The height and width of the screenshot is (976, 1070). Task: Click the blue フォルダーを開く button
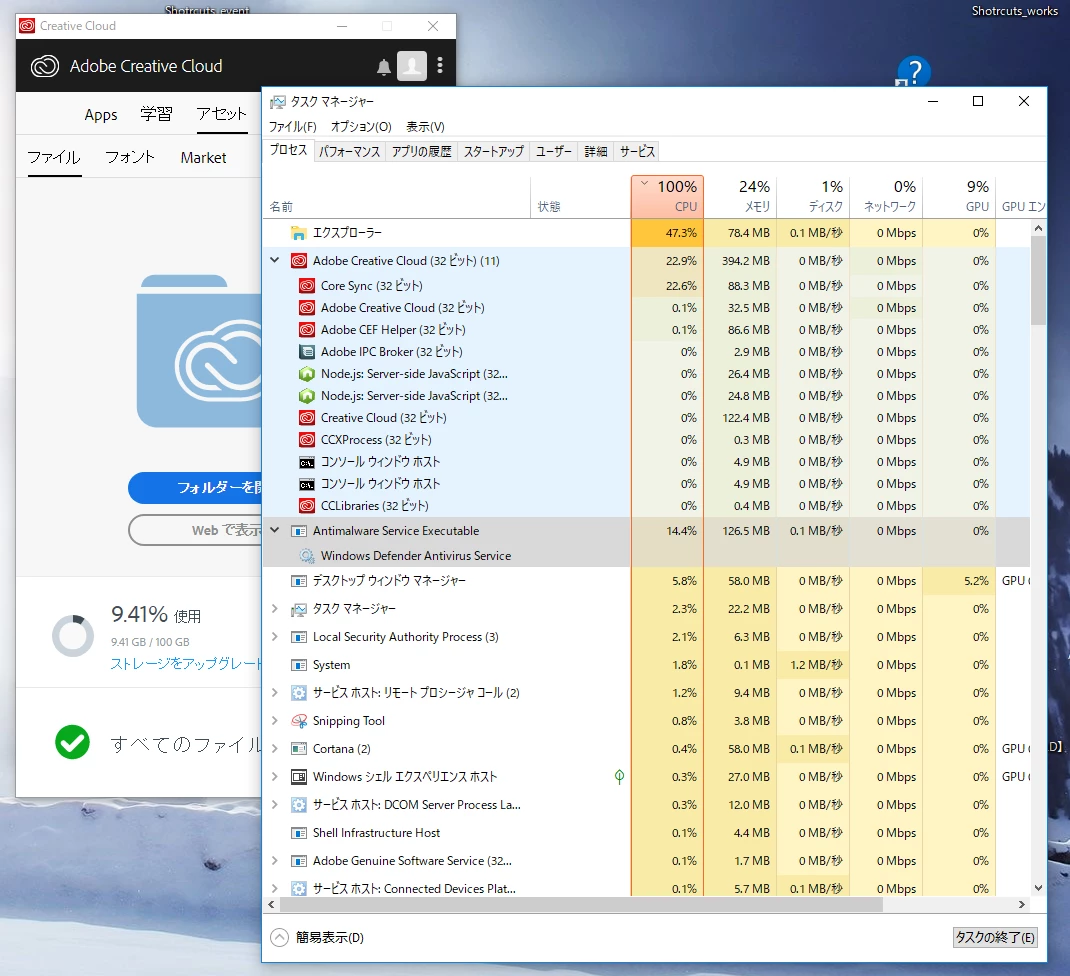tap(195, 487)
